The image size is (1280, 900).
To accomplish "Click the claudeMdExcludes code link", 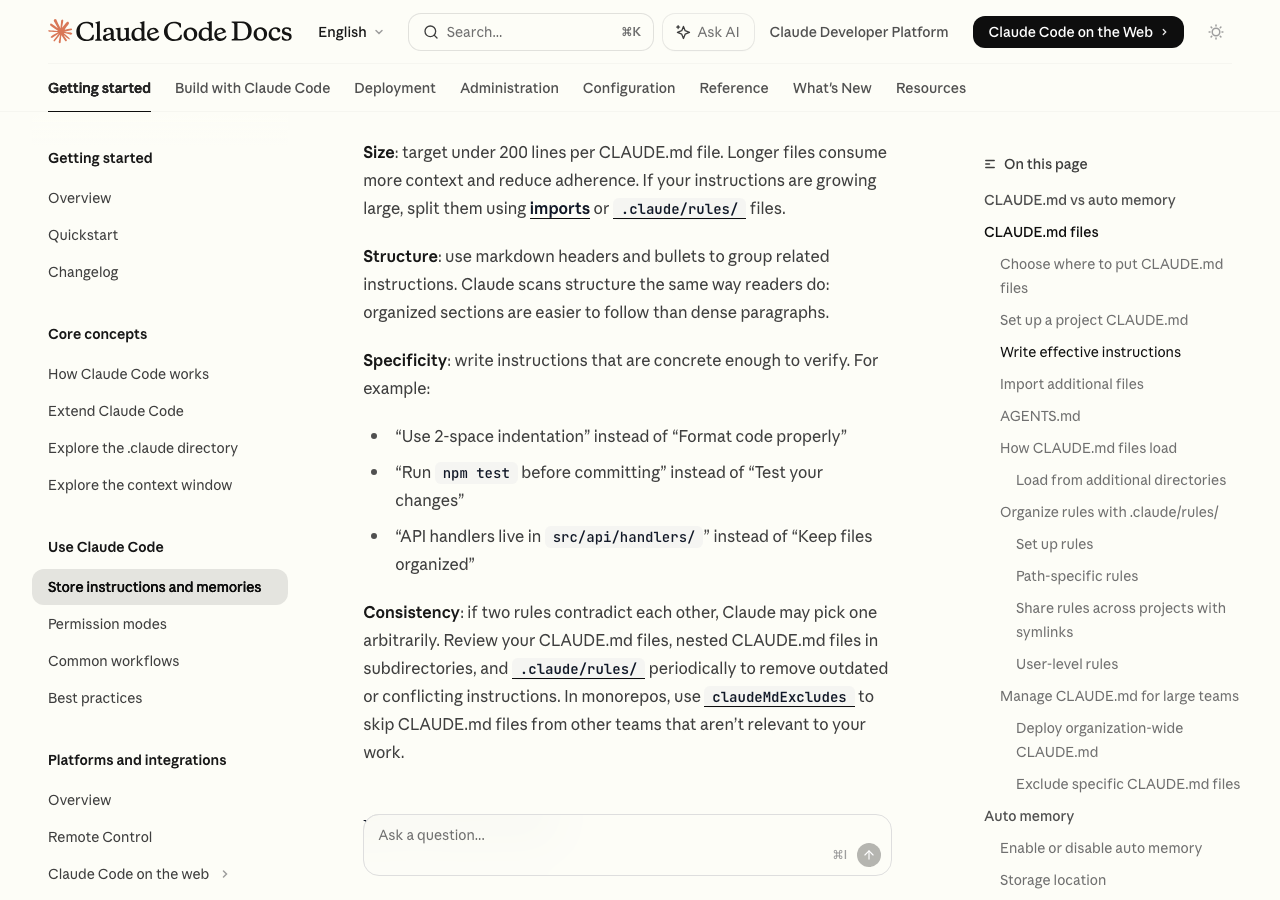I will pos(779,696).
